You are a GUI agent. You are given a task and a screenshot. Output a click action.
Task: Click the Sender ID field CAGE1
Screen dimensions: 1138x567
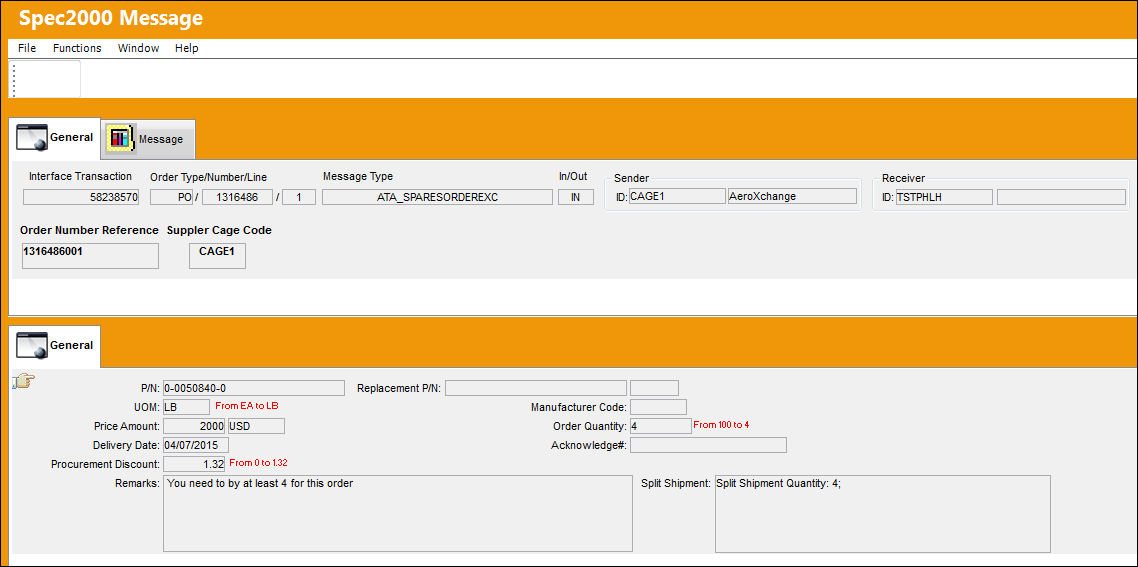point(676,197)
